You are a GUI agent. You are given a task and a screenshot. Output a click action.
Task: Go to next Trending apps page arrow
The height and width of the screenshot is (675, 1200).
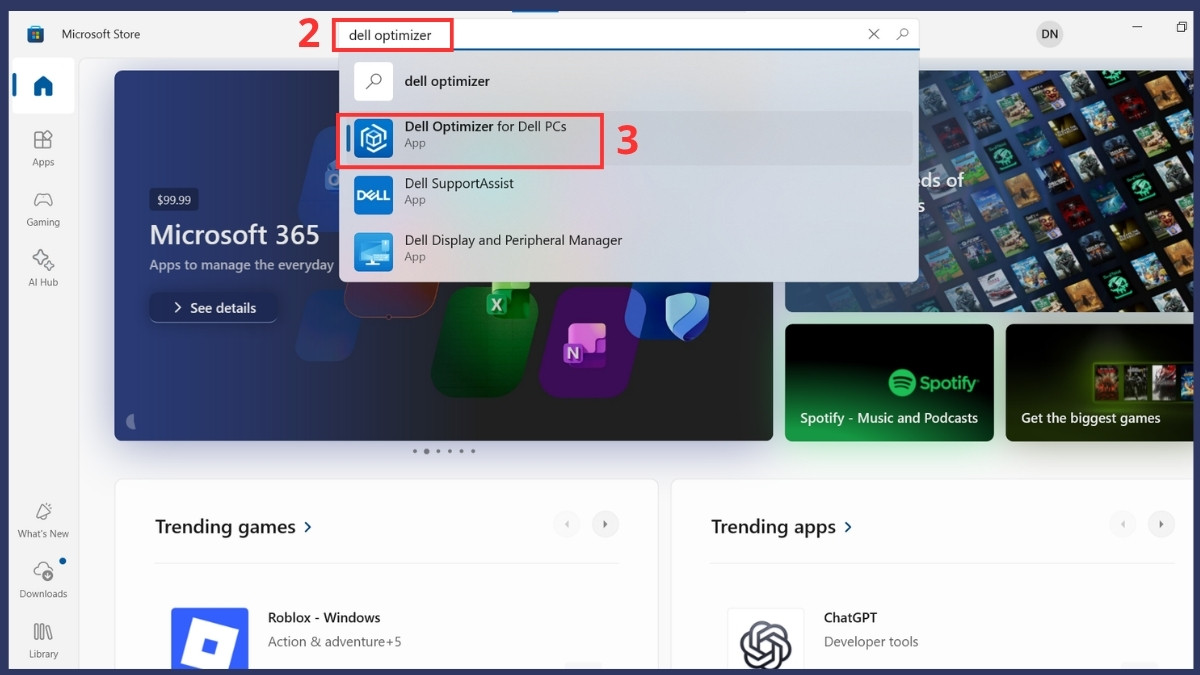click(1161, 523)
